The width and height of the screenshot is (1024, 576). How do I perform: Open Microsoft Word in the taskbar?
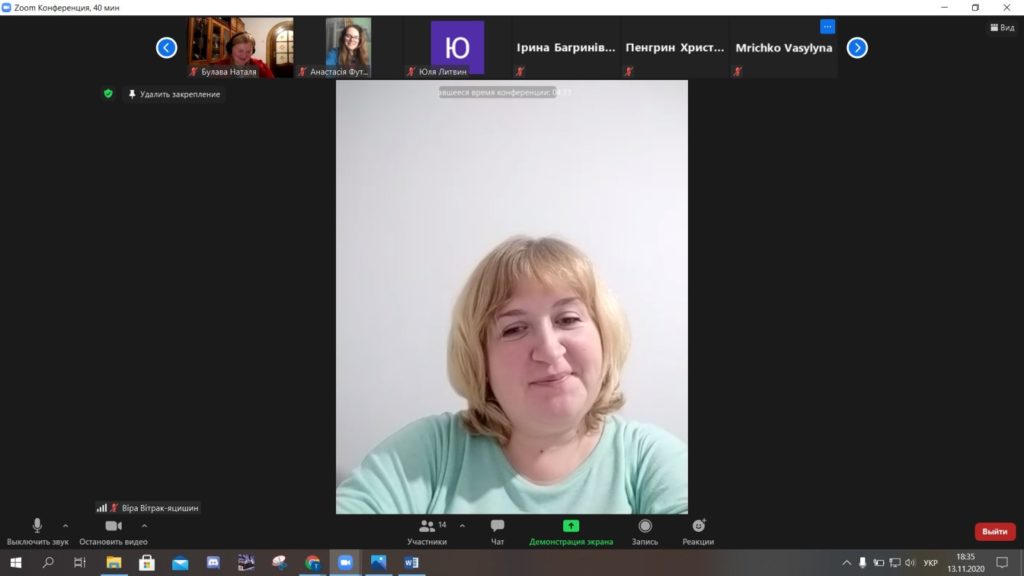(x=411, y=562)
